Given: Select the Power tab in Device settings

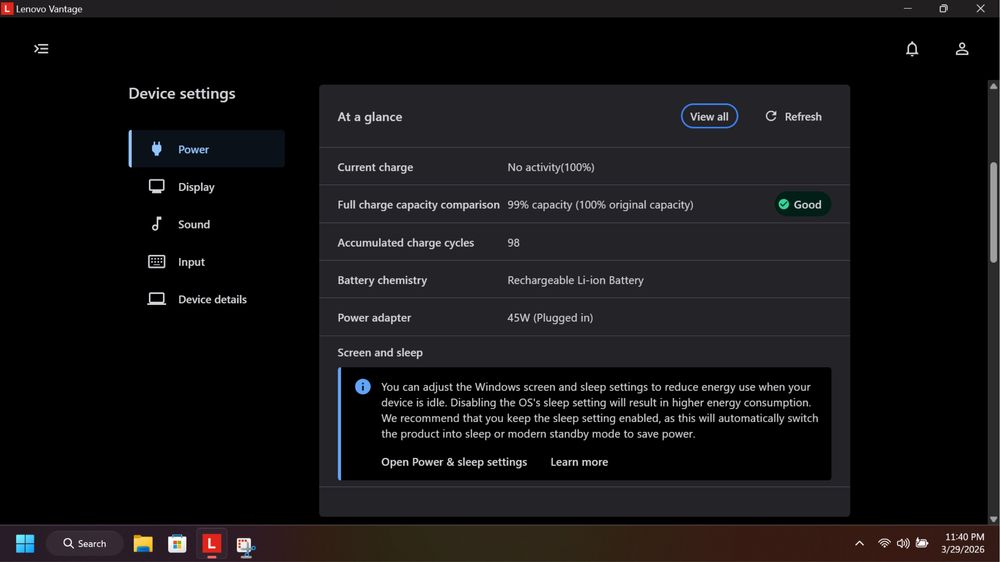Looking at the screenshot, I should (x=207, y=149).
